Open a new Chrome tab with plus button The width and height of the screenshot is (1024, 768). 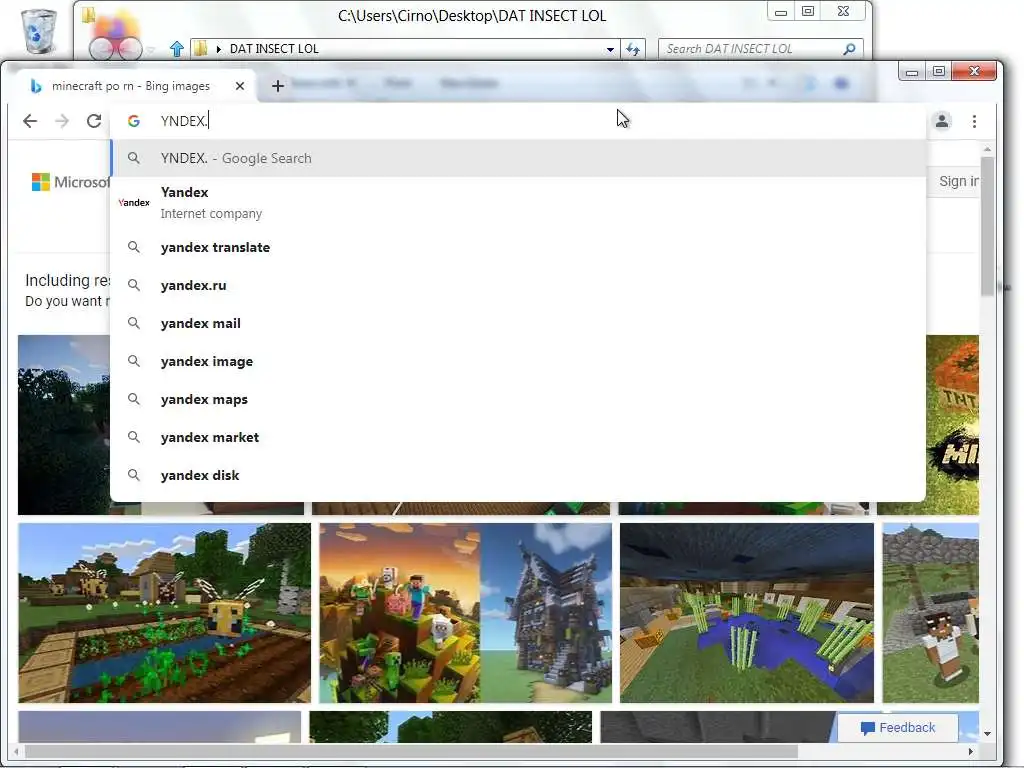click(278, 86)
